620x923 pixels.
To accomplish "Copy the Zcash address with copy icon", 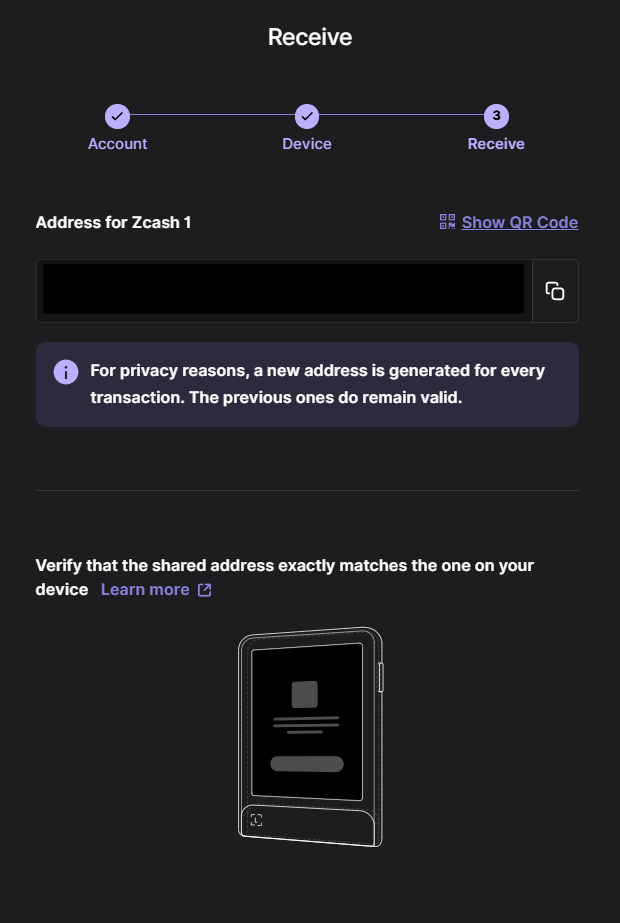I will click(555, 291).
